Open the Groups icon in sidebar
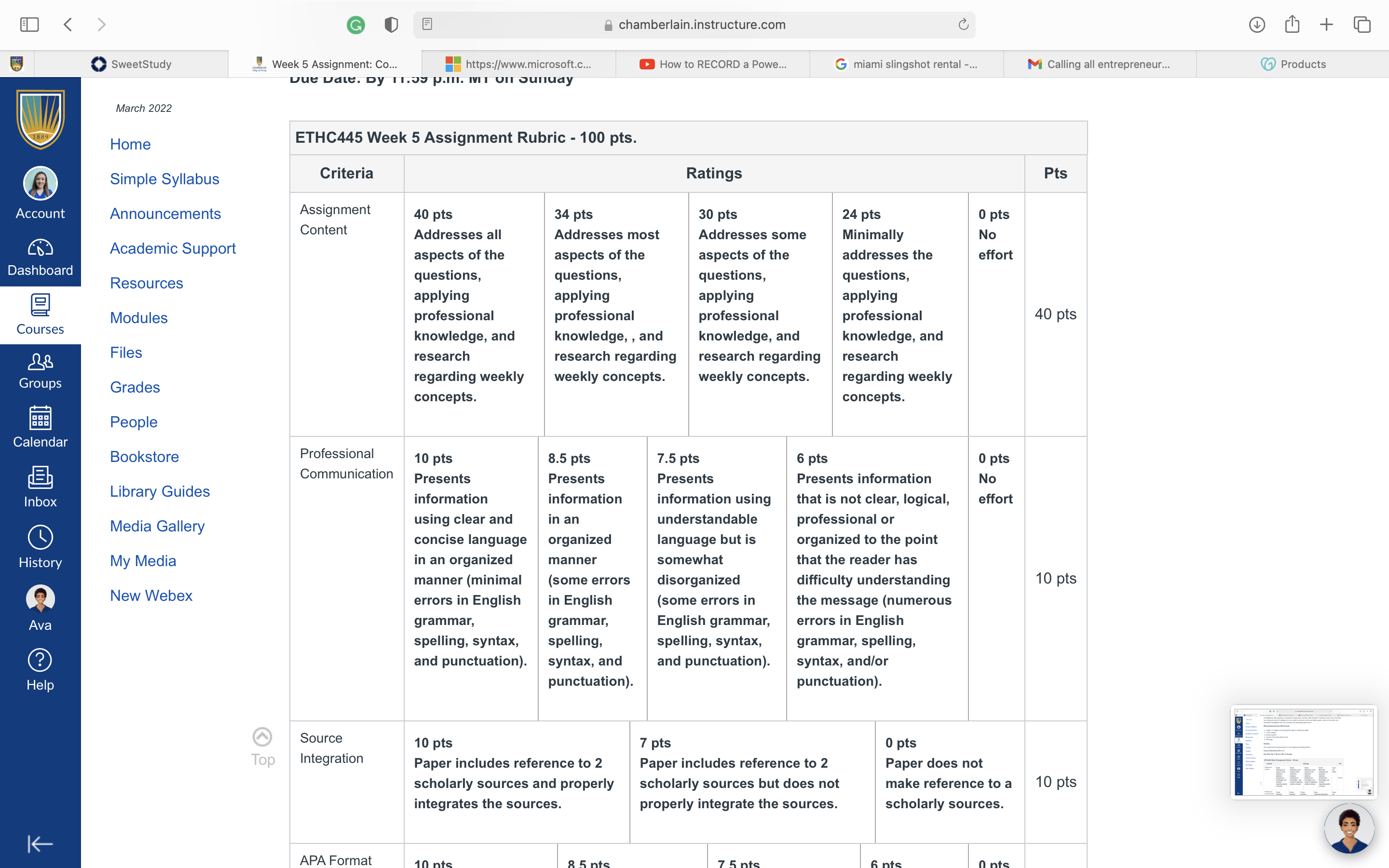 coord(40,362)
